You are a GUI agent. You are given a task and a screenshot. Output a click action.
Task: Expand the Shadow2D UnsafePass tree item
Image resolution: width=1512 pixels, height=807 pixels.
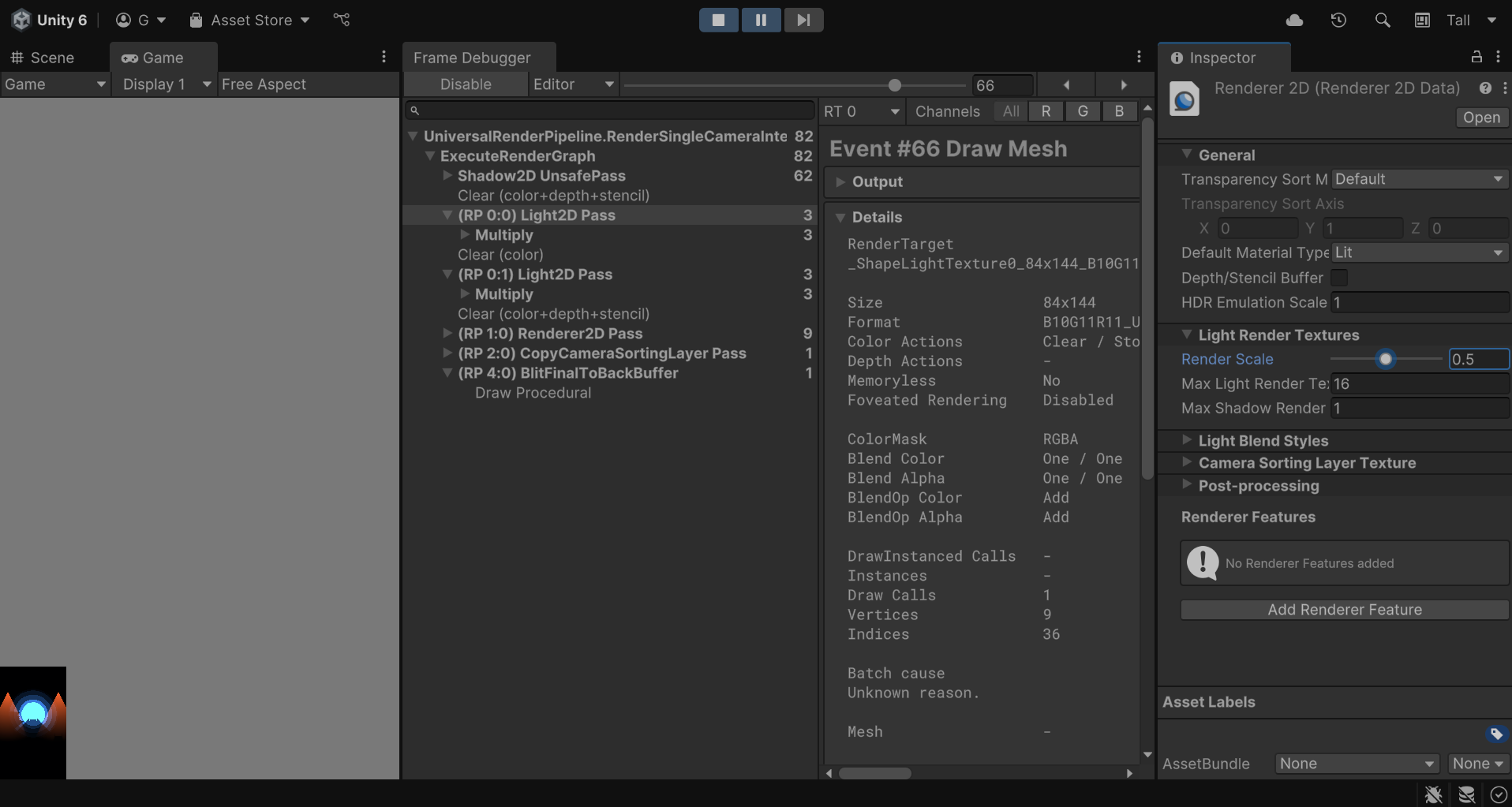(447, 176)
